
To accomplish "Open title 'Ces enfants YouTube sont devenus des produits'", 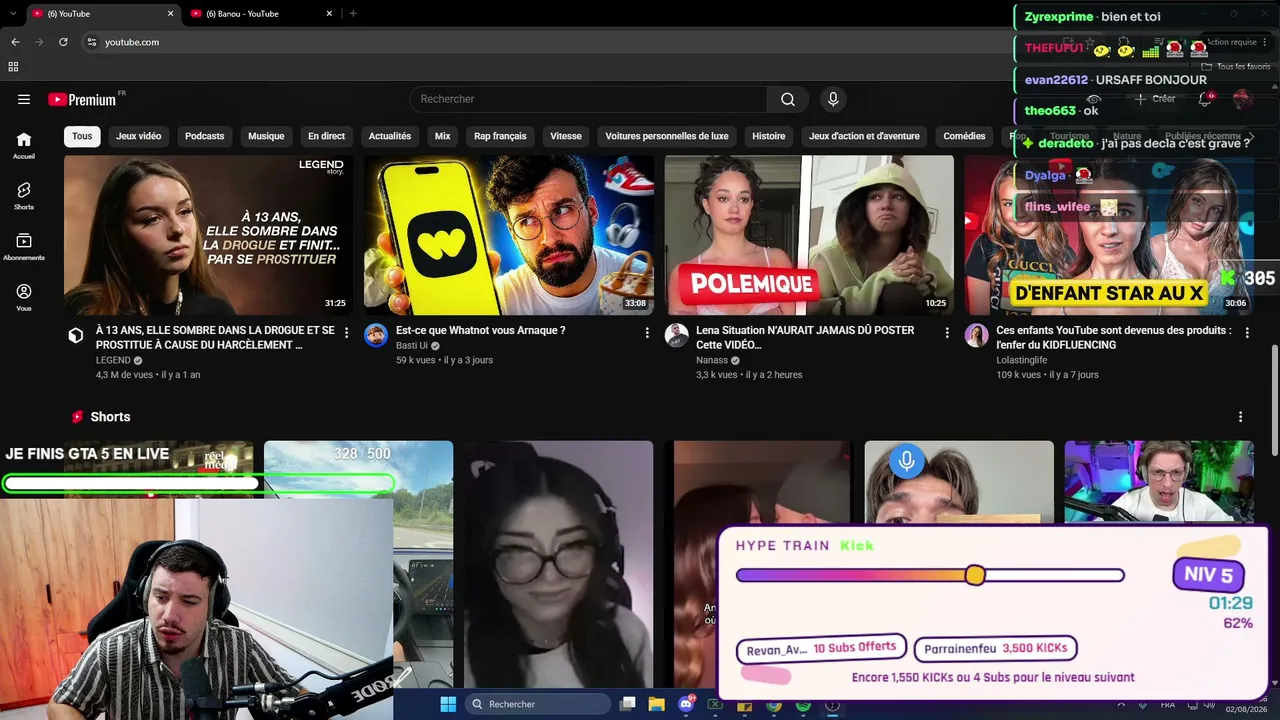I will point(1114,337).
